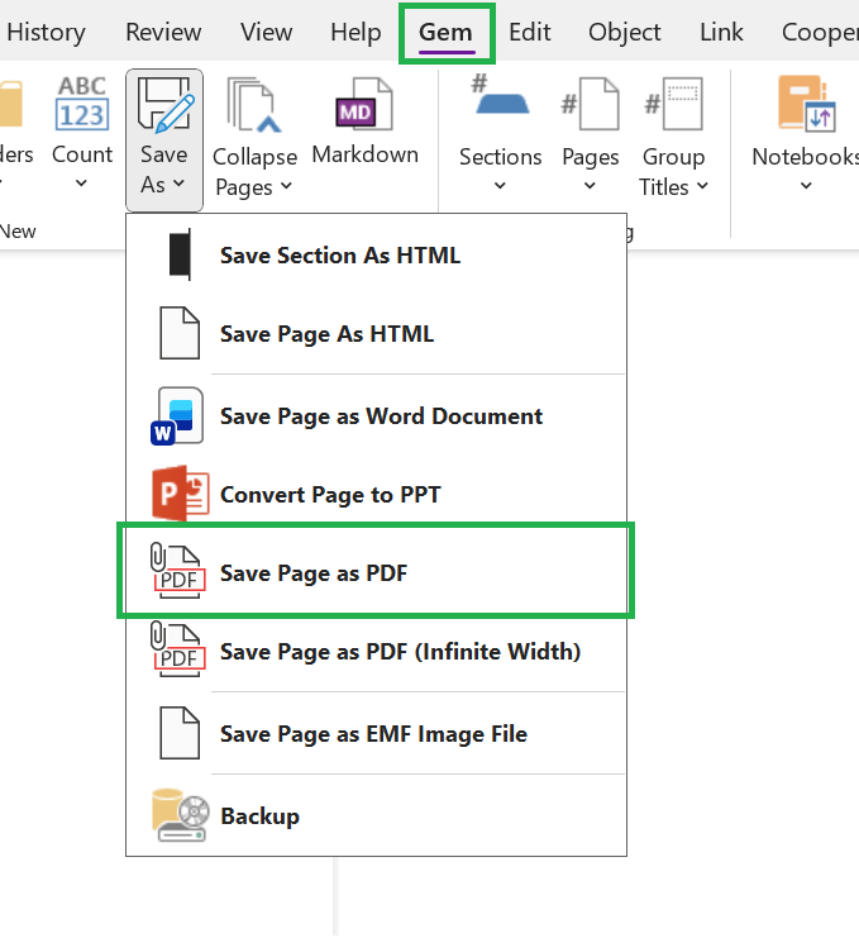Screen dimensions: 859x936
Task: Click the partially visible Folders icon
Action: 11,105
